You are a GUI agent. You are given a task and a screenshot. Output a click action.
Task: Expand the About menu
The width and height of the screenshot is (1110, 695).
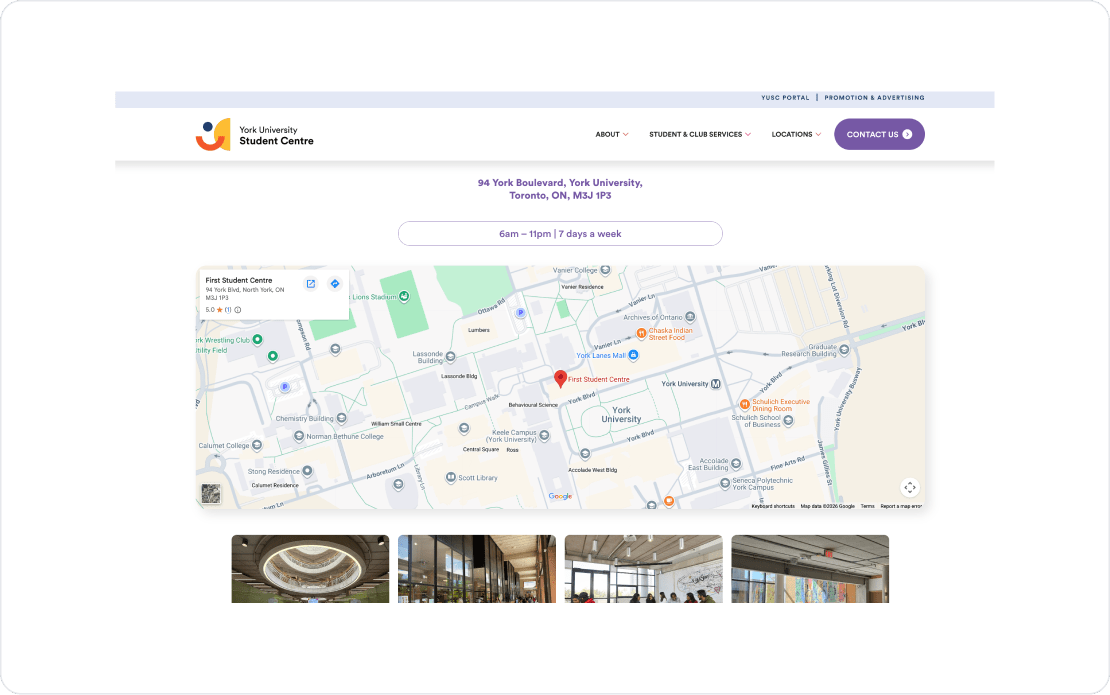tap(612, 134)
